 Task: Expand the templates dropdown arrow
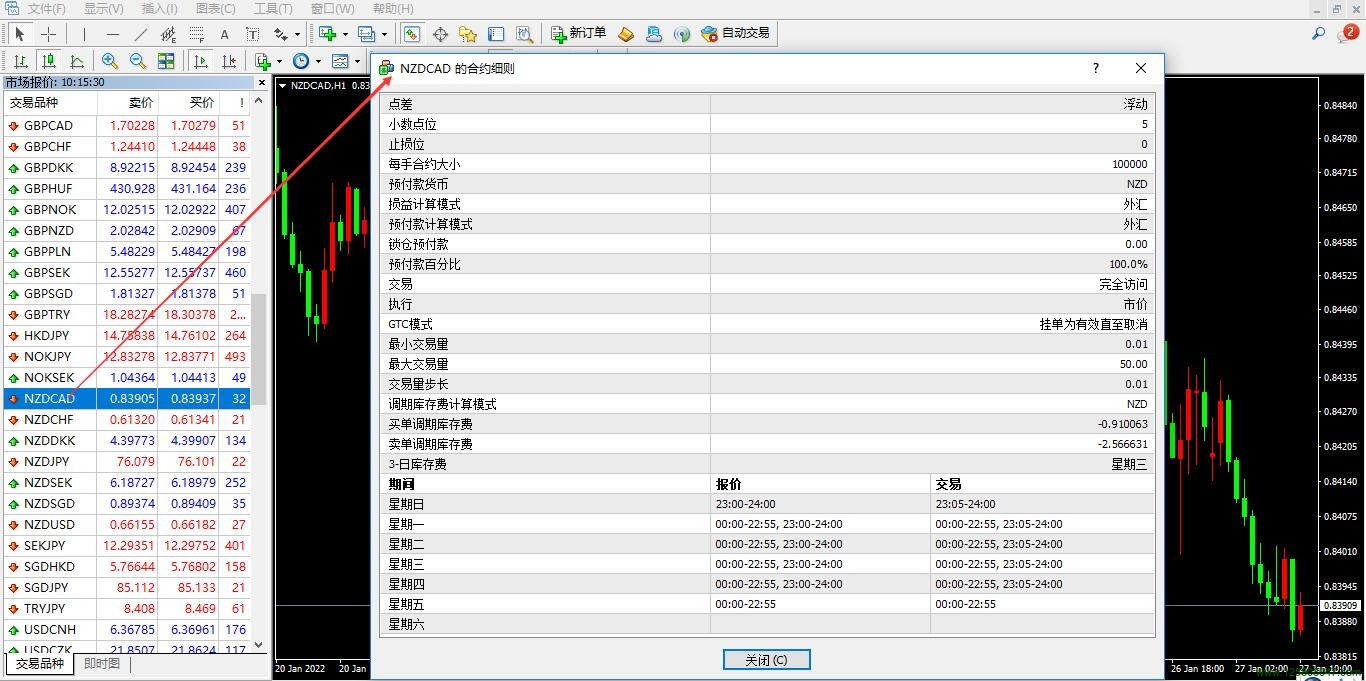click(357, 61)
